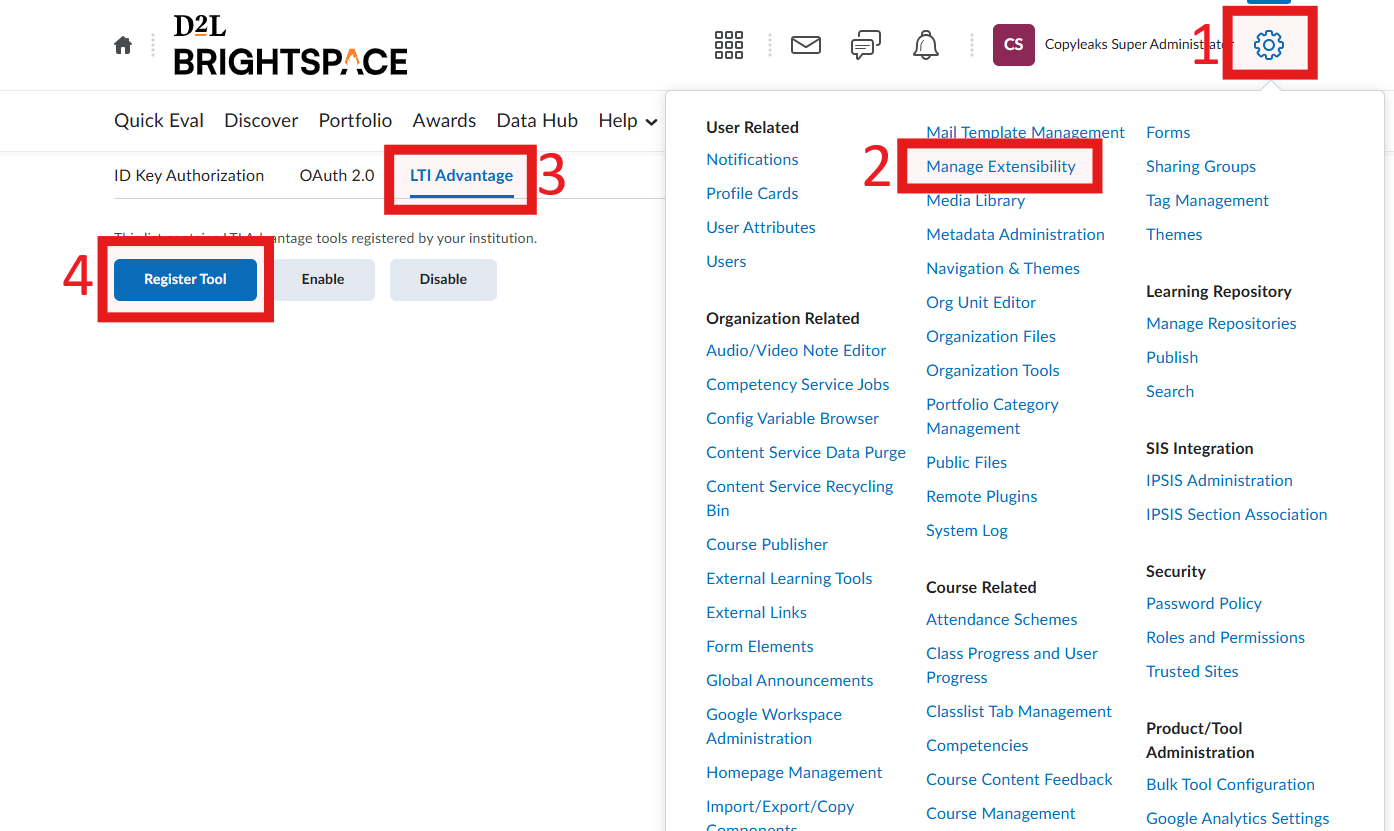The width and height of the screenshot is (1394, 831).
Task: Open Metadata Administration link
Action: point(1015,235)
